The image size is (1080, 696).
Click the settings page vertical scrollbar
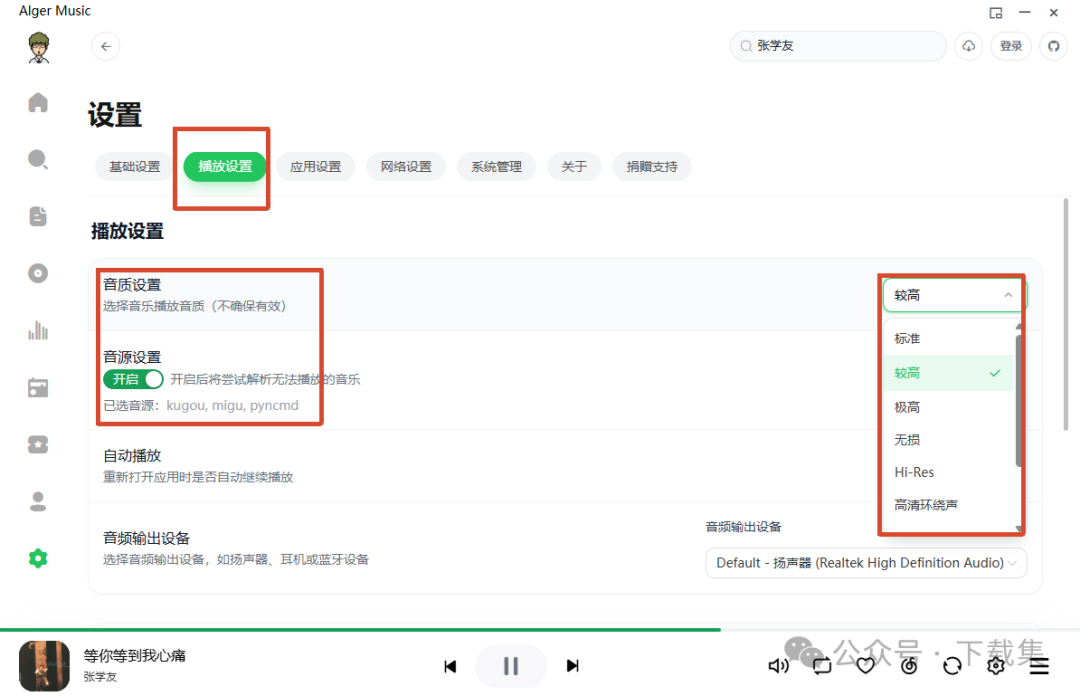(1066, 315)
